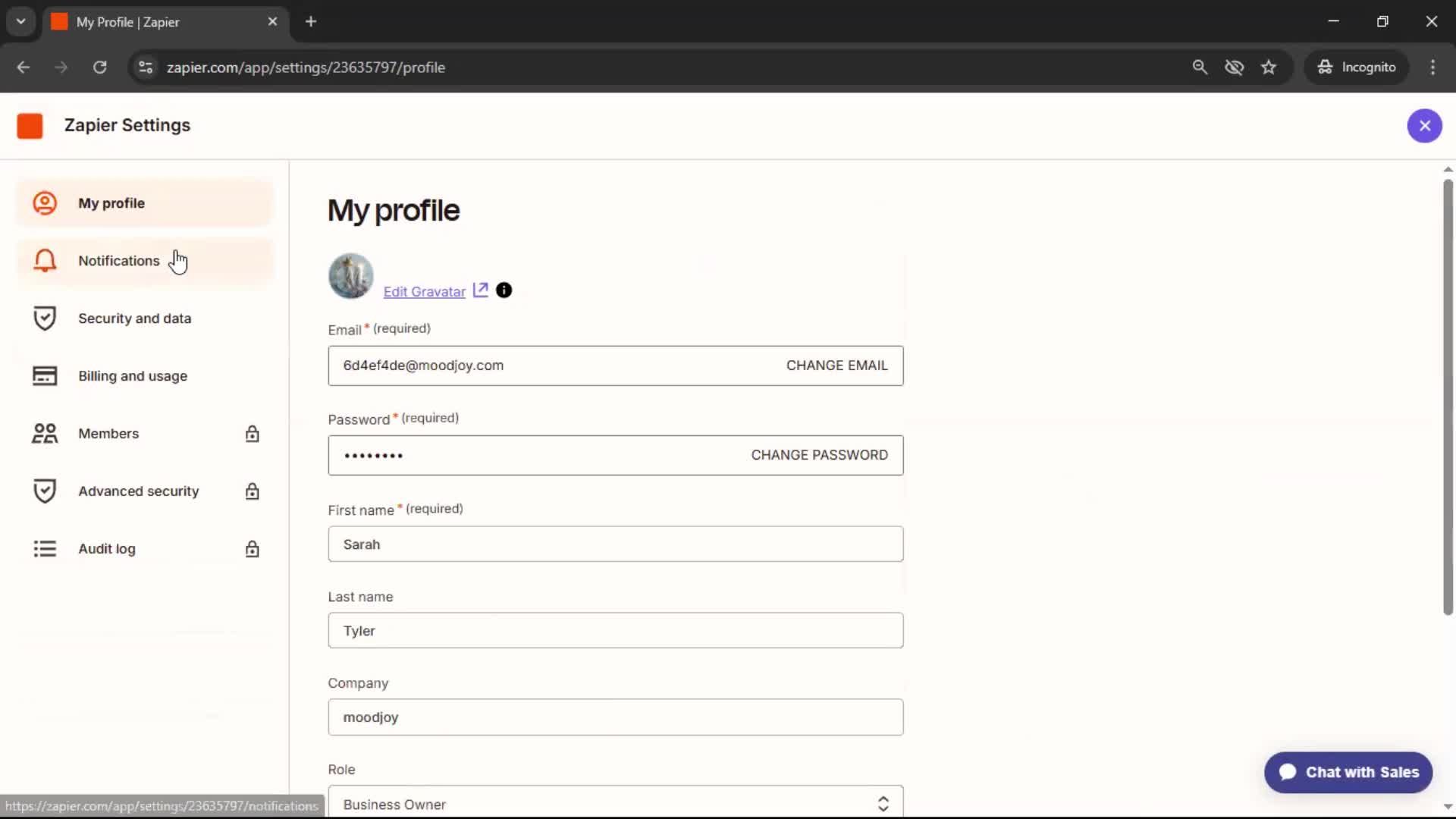The image size is (1456, 819).
Task: Go back in browser history
Action: coord(24,67)
